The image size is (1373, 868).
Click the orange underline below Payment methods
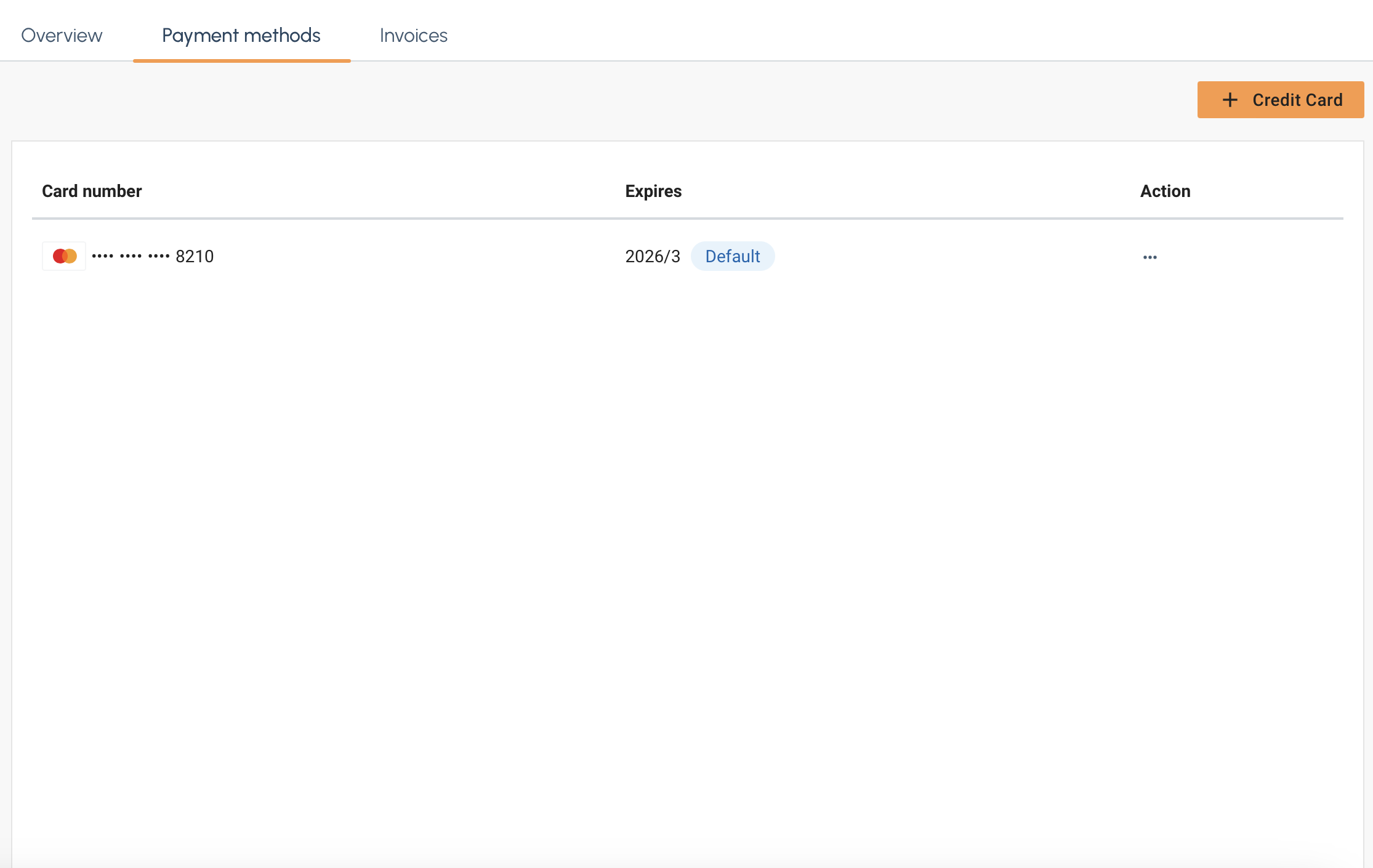tap(241, 60)
